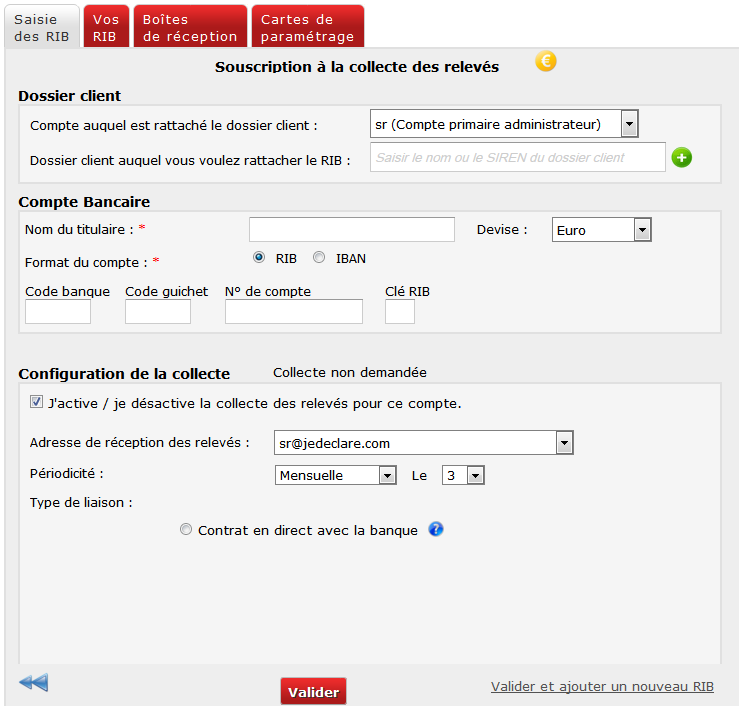Select the IBAN account format radio
The height and width of the screenshot is (706, 739).
[x=319, y=257]
